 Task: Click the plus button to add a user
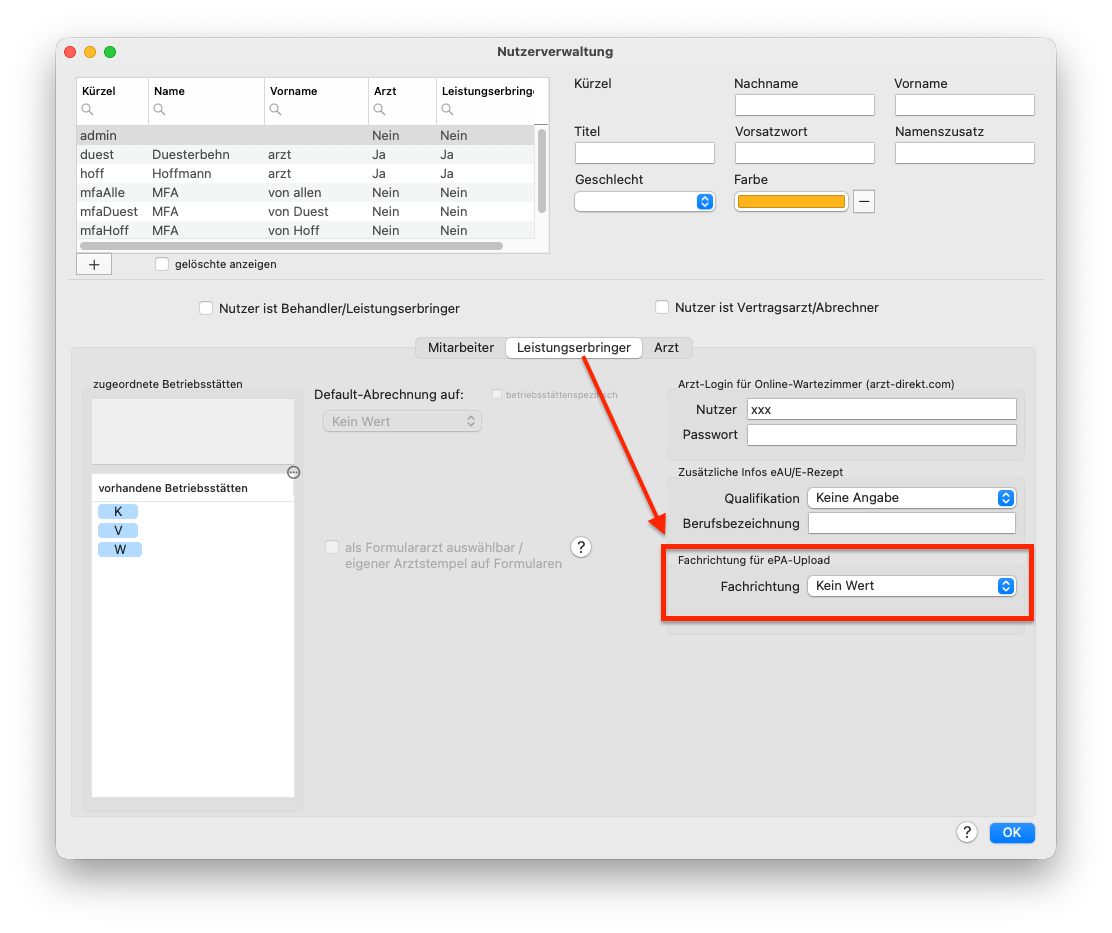(94, 264)
